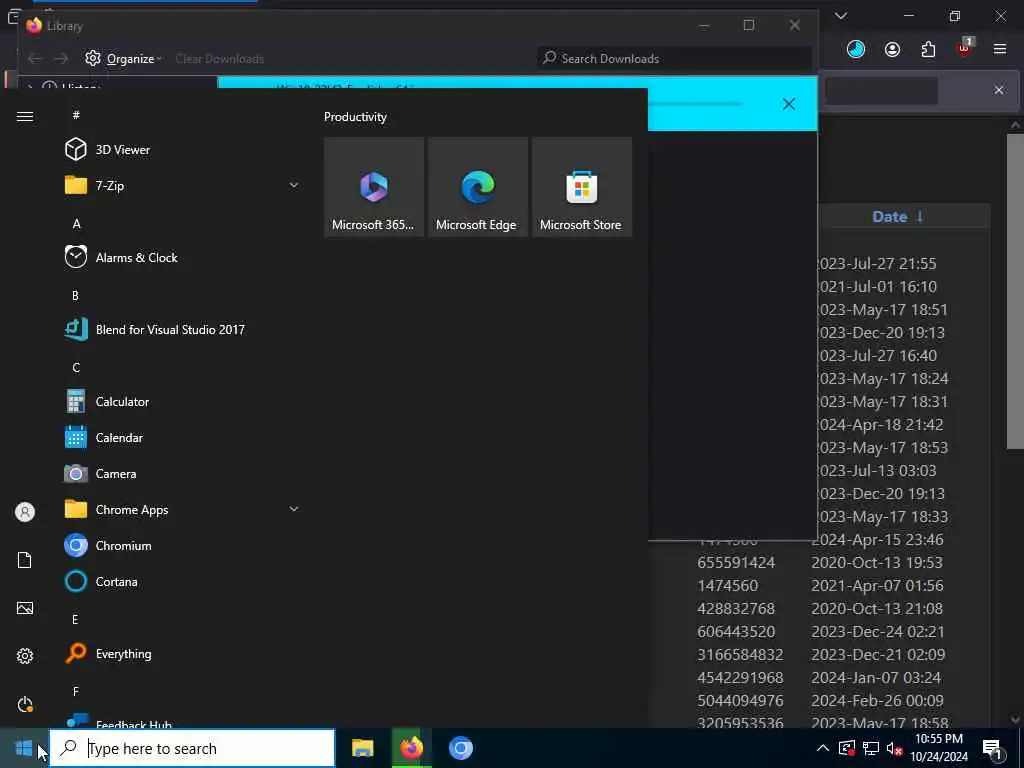Screen dimensions: 1024x768
Task: Go back in the Library window
Action: [35, 59]
